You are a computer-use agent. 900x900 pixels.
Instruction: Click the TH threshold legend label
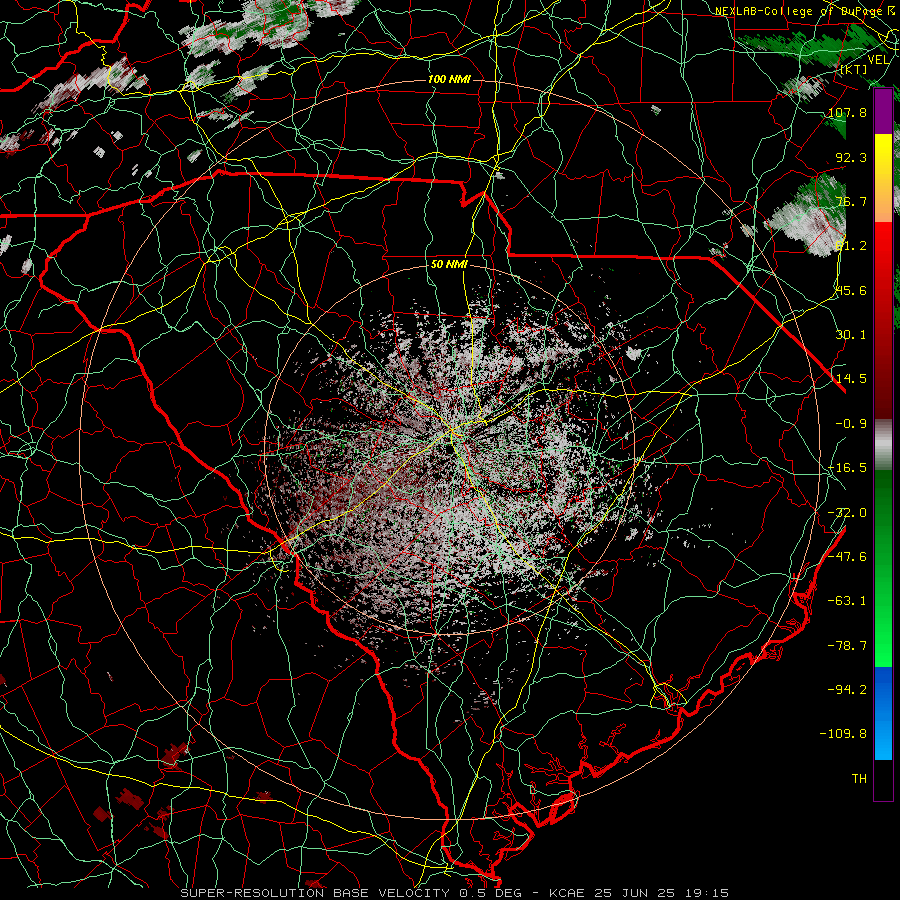pyautogui.click(x=859, y=779)
